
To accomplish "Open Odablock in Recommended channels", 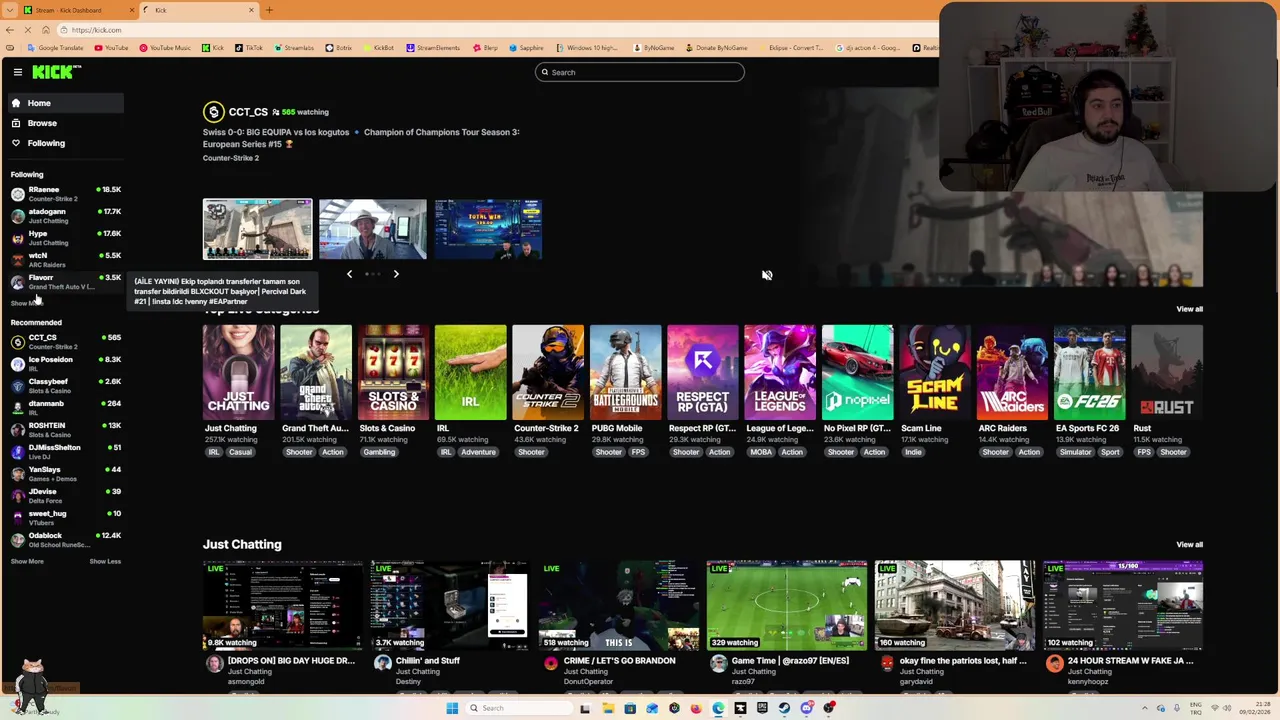I will coord(65,540).
